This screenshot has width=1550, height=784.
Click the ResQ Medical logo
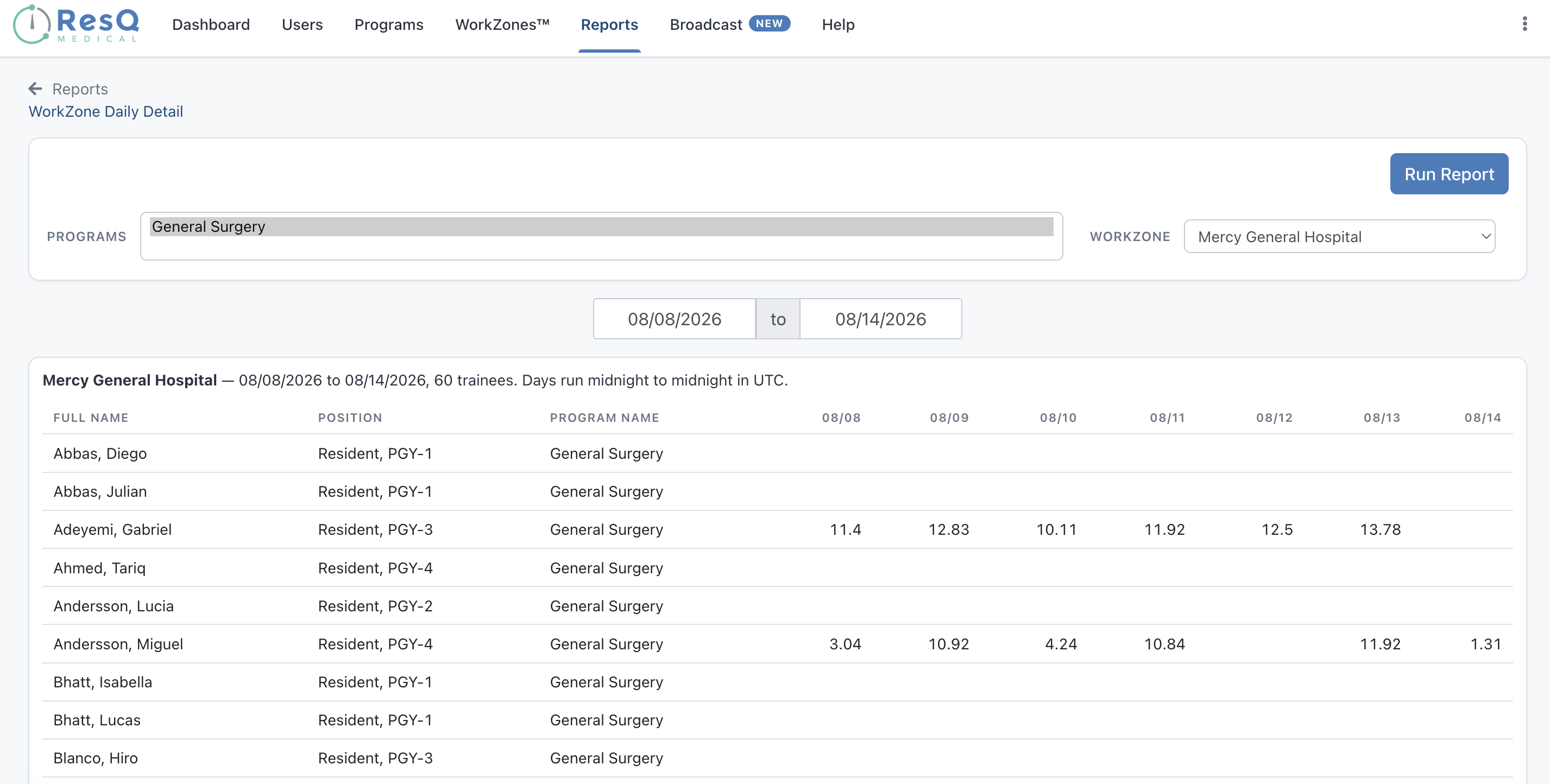tap(77, 24)
